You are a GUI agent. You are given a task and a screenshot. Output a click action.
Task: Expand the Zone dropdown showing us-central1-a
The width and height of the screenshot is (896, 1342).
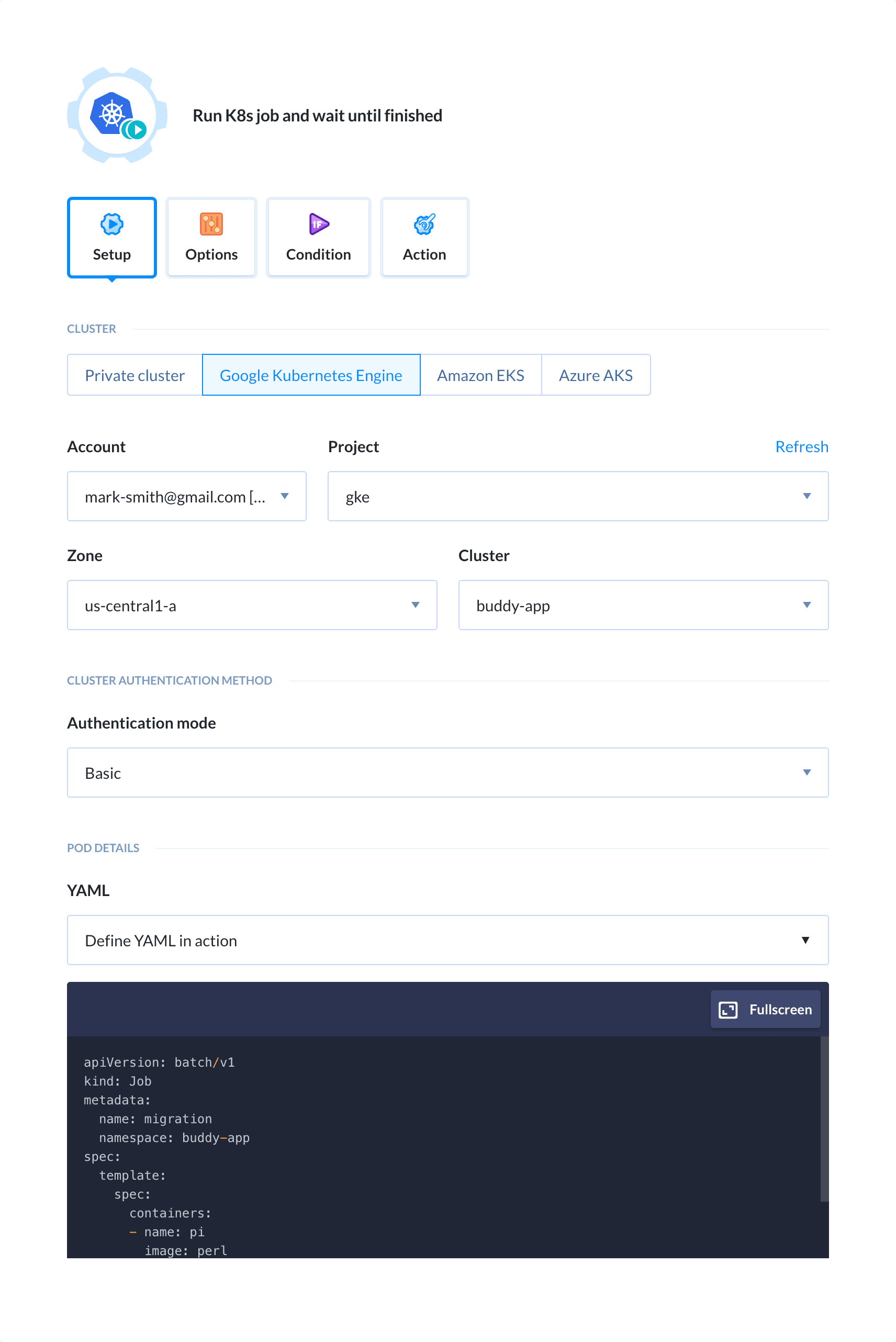(416, 605)
